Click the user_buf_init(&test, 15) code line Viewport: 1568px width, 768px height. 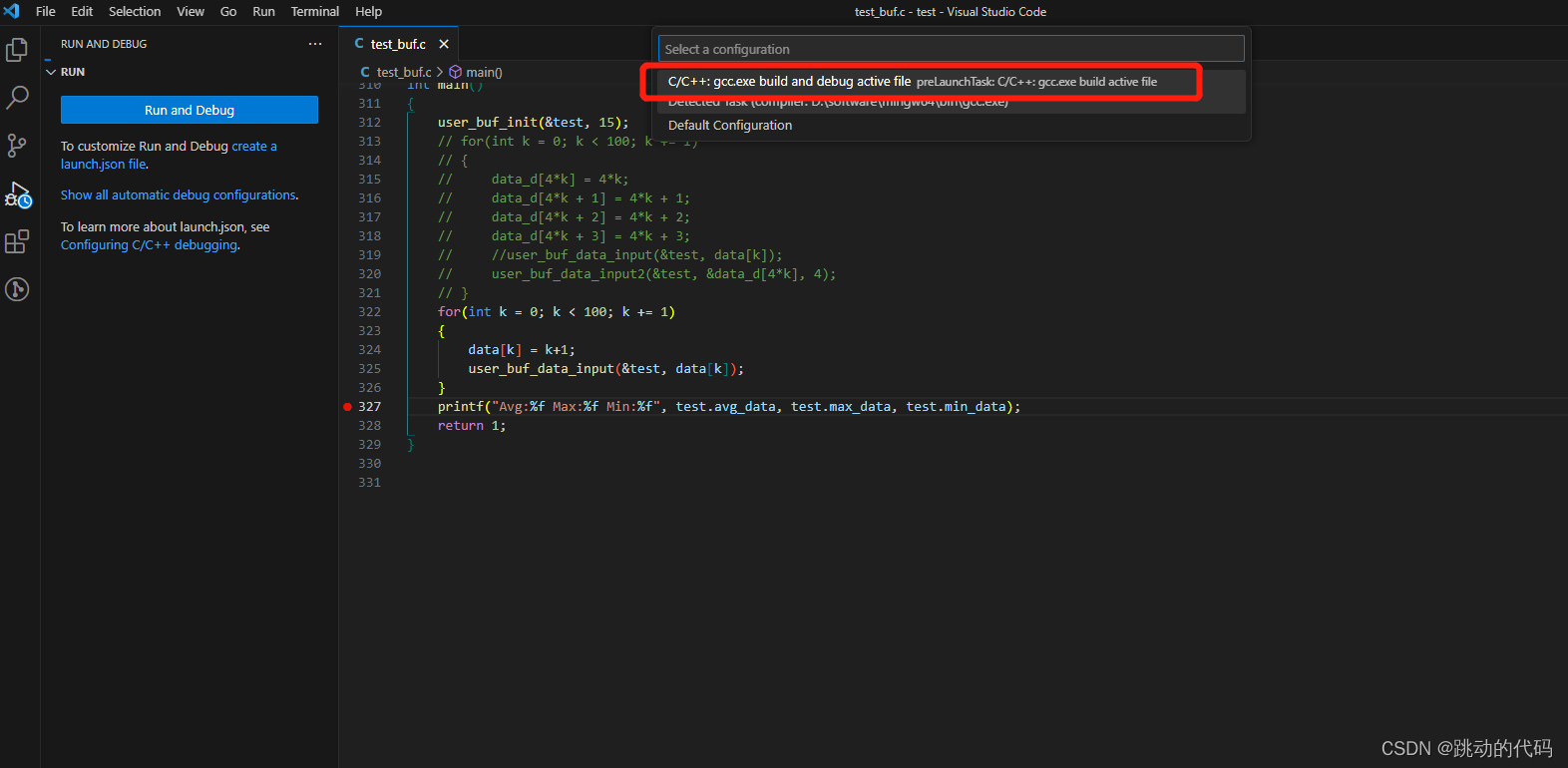click(x=534, y=122)
